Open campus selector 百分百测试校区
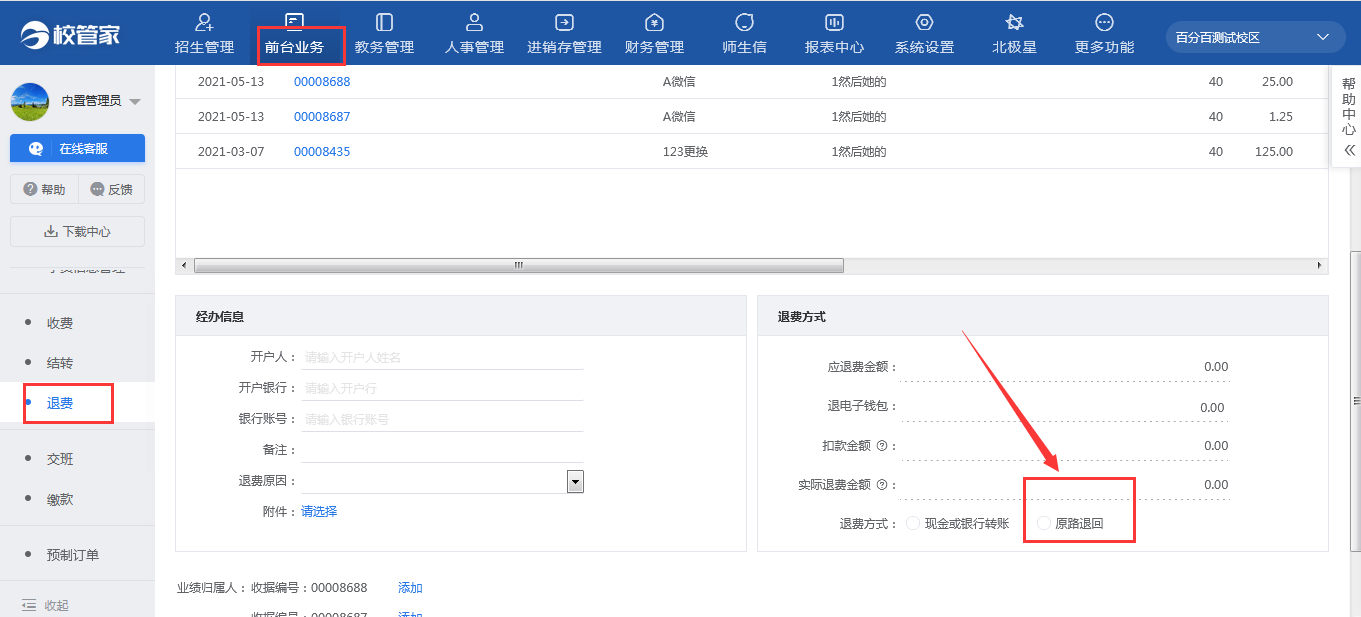 coord(1255,37)
